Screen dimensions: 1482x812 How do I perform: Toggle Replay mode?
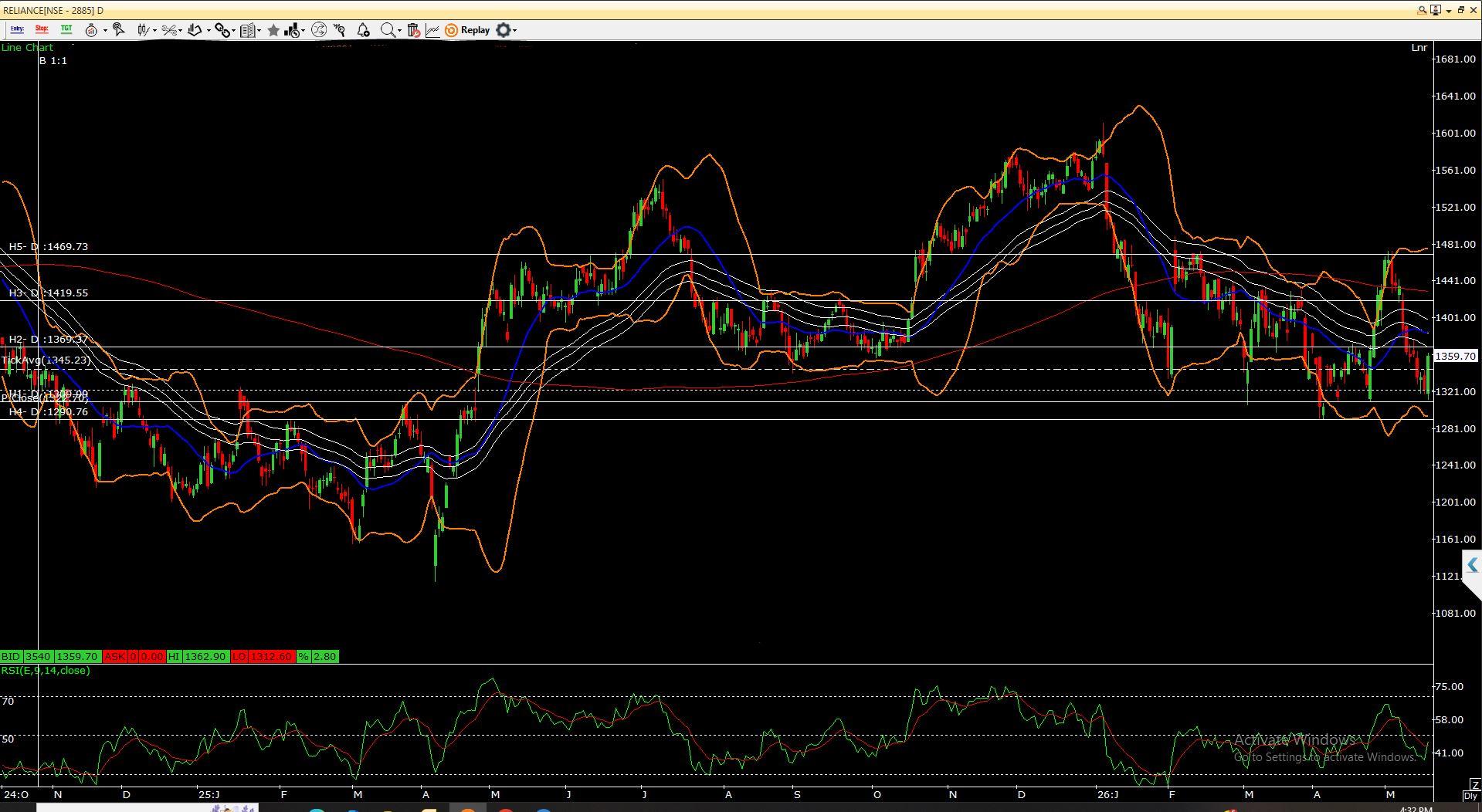click(467, 30)
